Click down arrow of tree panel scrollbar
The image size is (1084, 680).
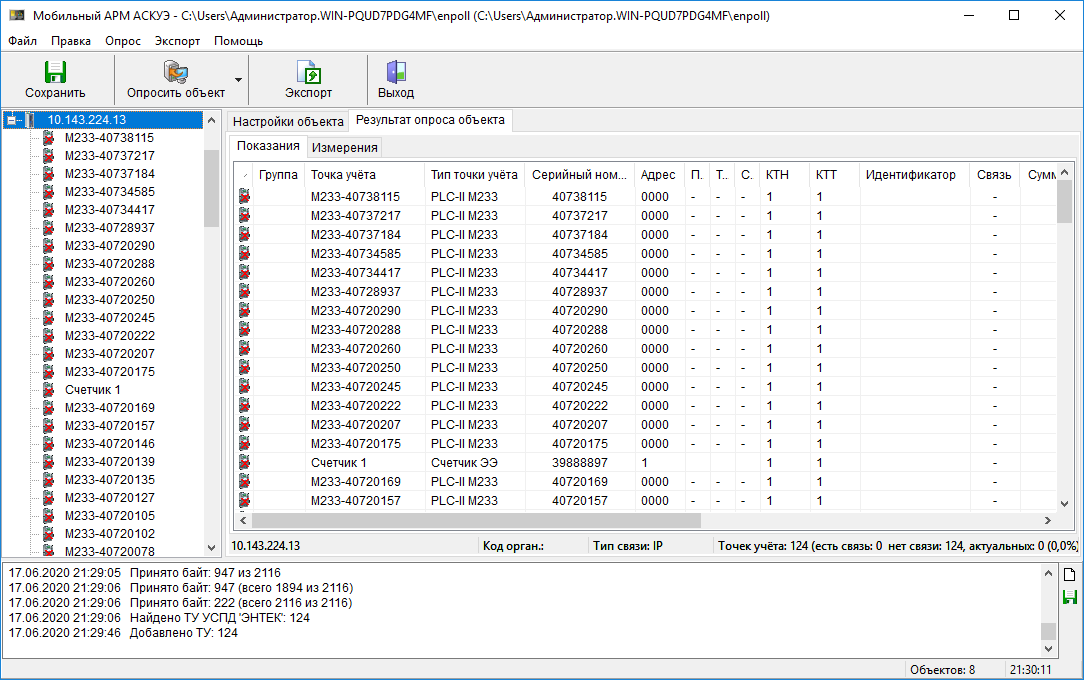[212, 548]
